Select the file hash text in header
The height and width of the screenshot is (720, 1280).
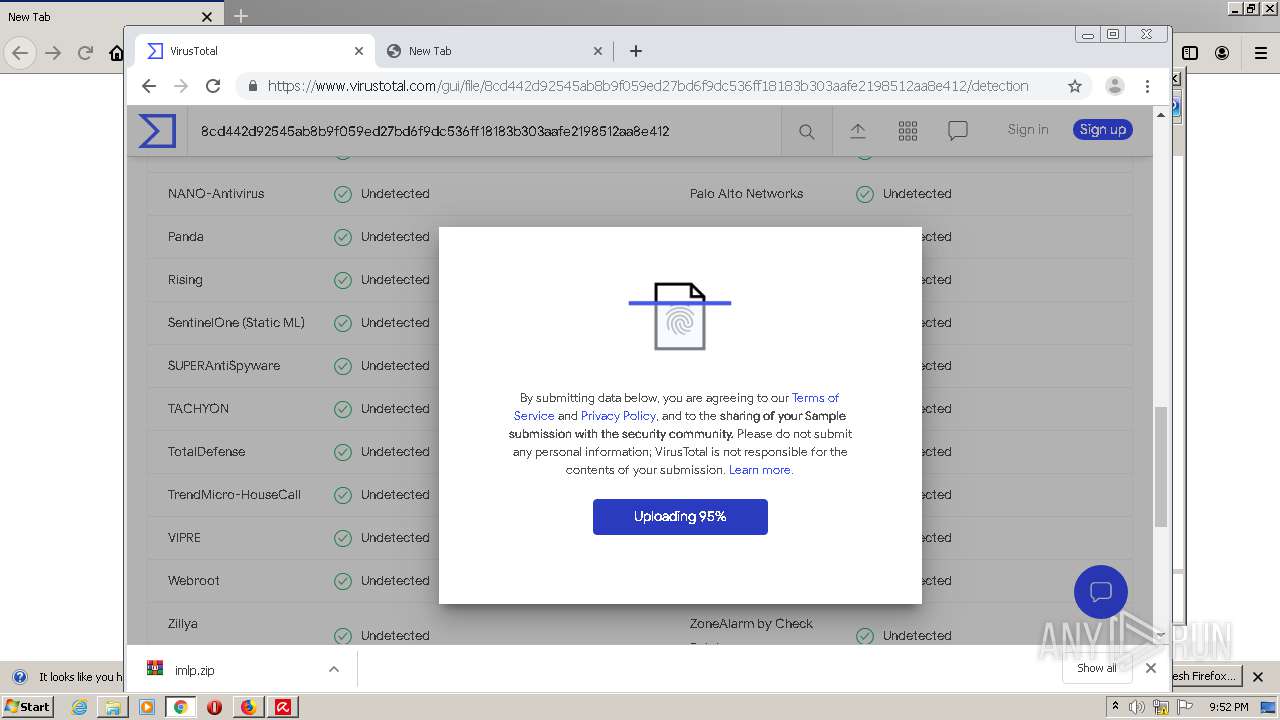(x=435, y=131)
